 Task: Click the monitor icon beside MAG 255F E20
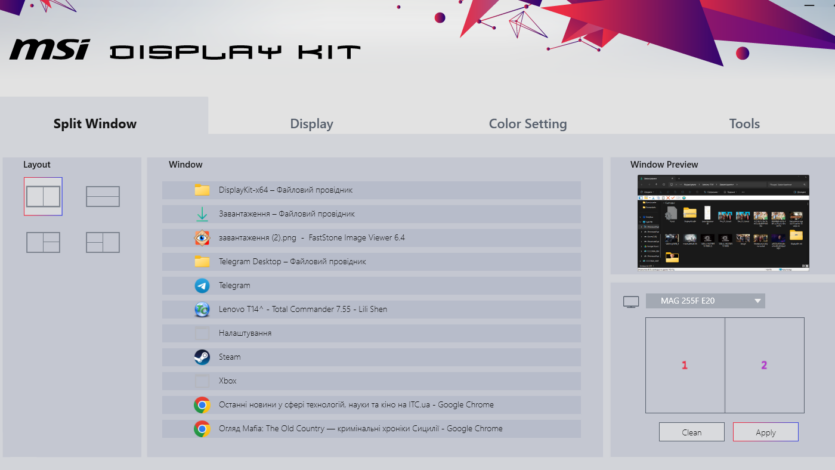631,302
